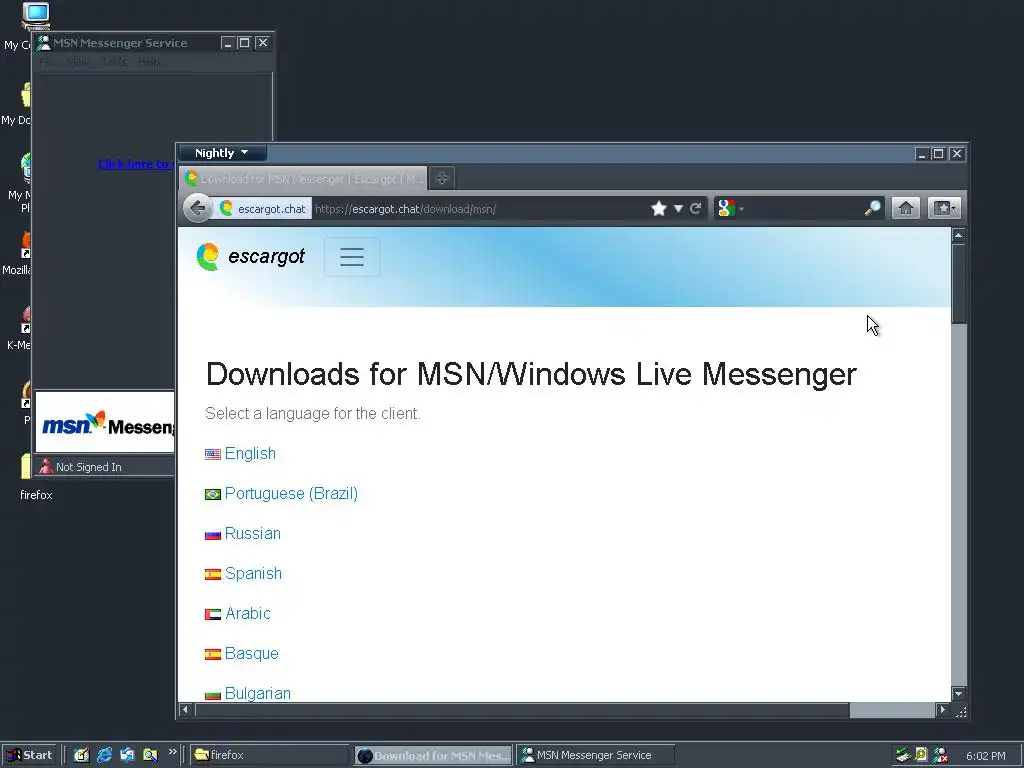
Task: Click the horizontal scrollbar right arrow
Action: (942, 710)
